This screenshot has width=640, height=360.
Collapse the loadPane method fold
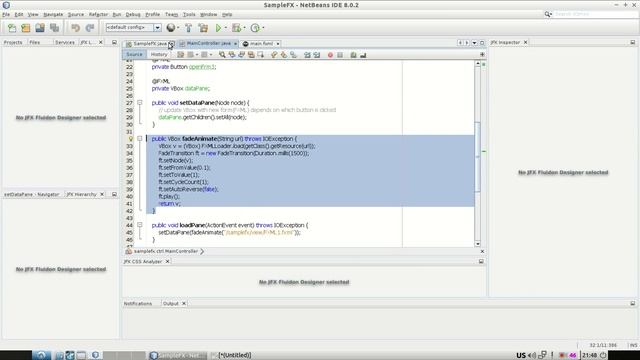click(140, 225)
